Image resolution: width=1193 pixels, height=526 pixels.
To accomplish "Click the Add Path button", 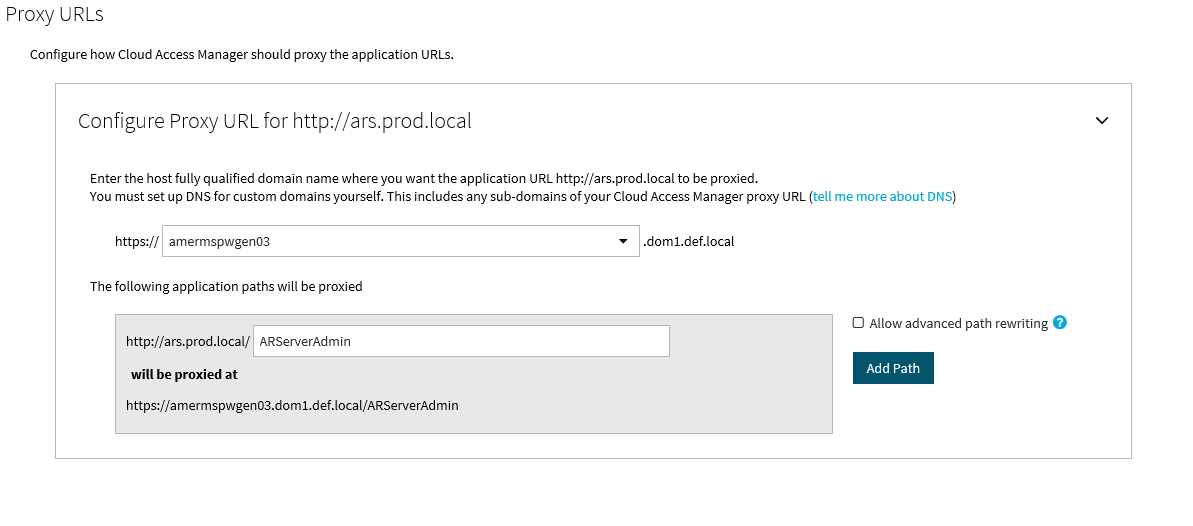I will click(x=893, y=368).
